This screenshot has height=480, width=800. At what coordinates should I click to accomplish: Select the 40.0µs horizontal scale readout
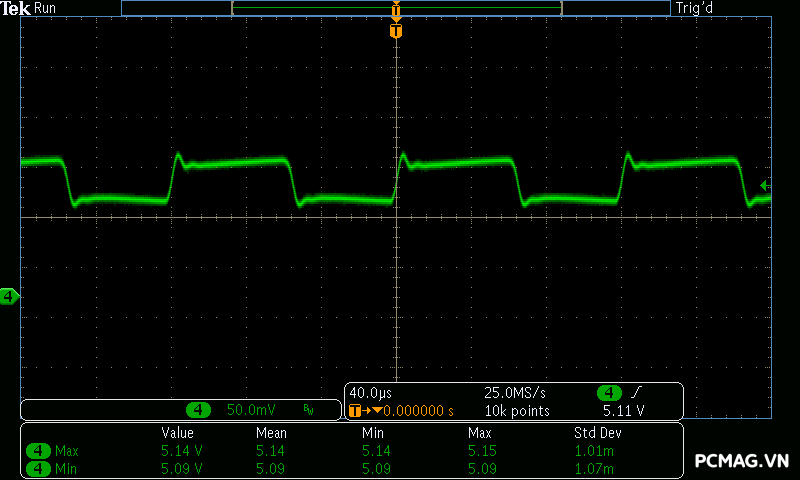click(x=370, y=393)
